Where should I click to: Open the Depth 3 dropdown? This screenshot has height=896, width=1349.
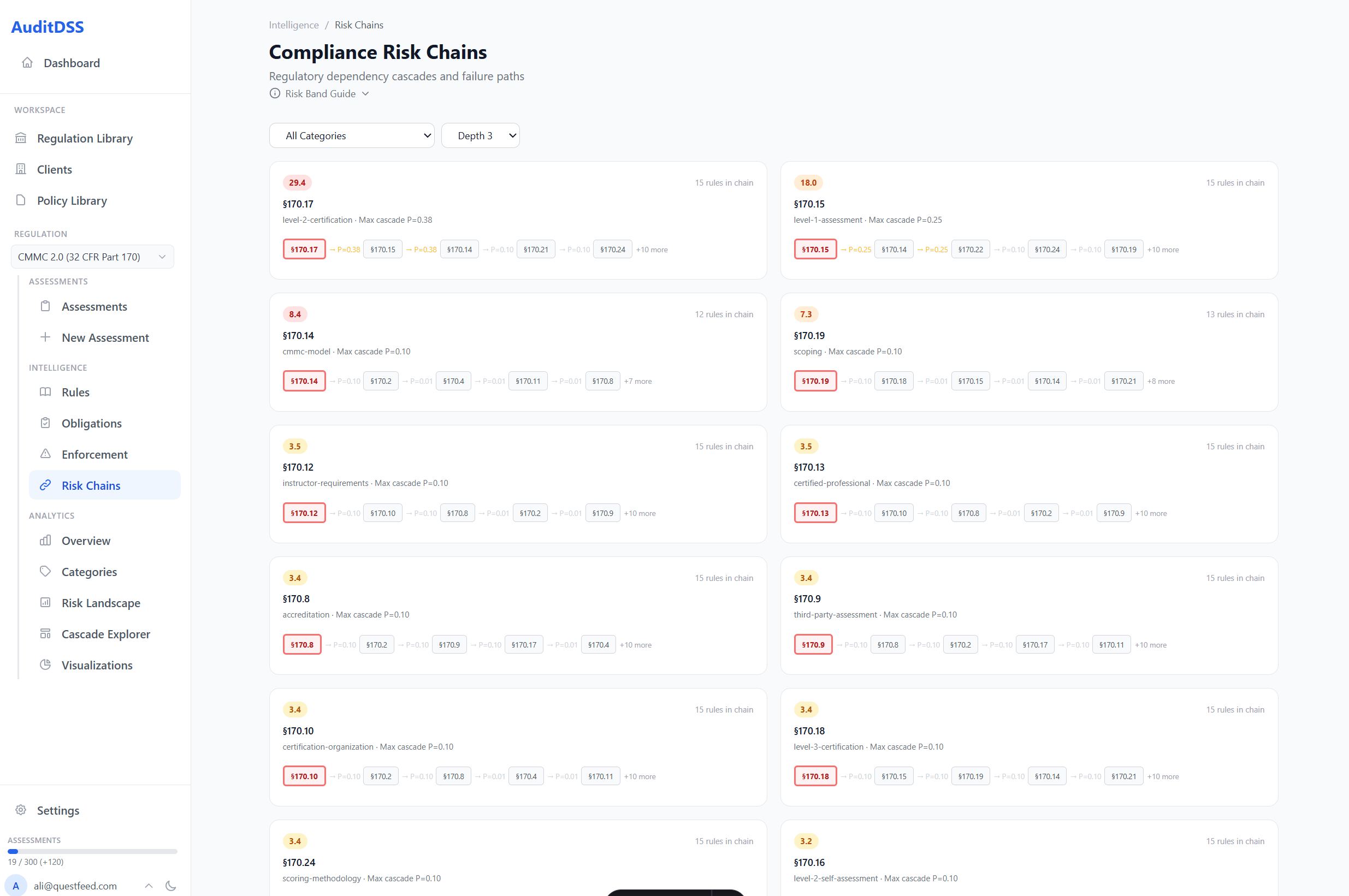tap(480, 135)
